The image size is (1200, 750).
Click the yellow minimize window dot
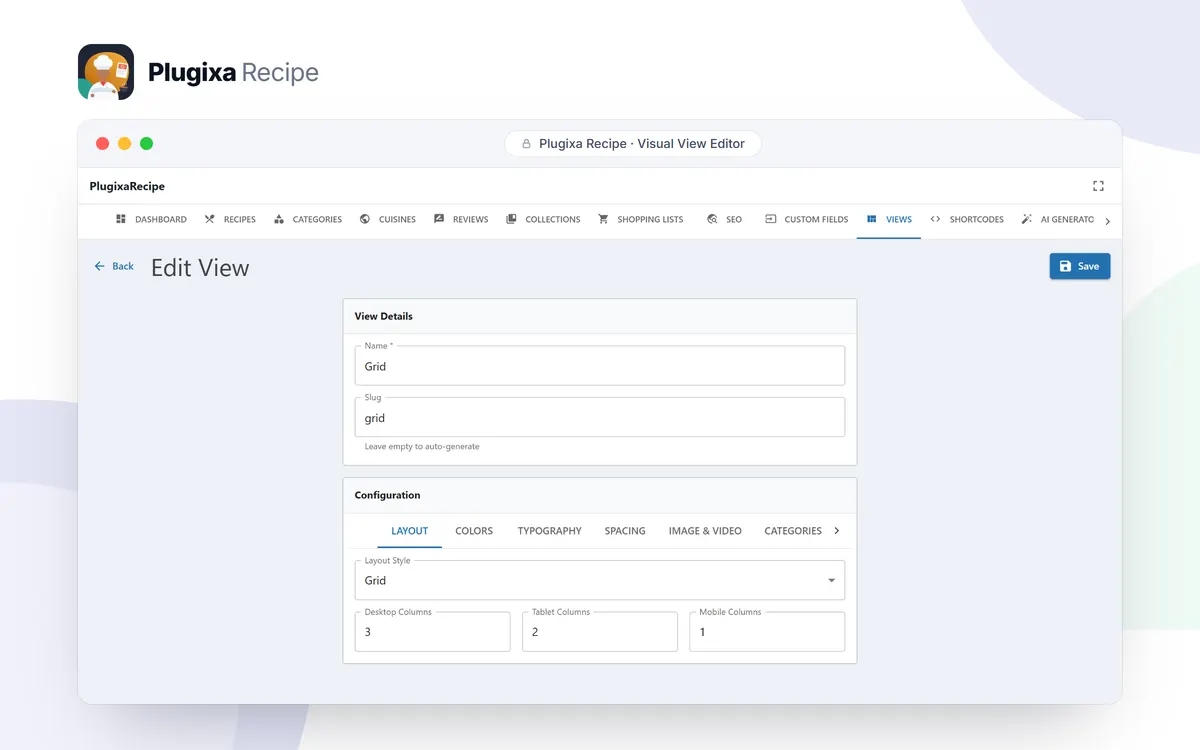(124, 143)
